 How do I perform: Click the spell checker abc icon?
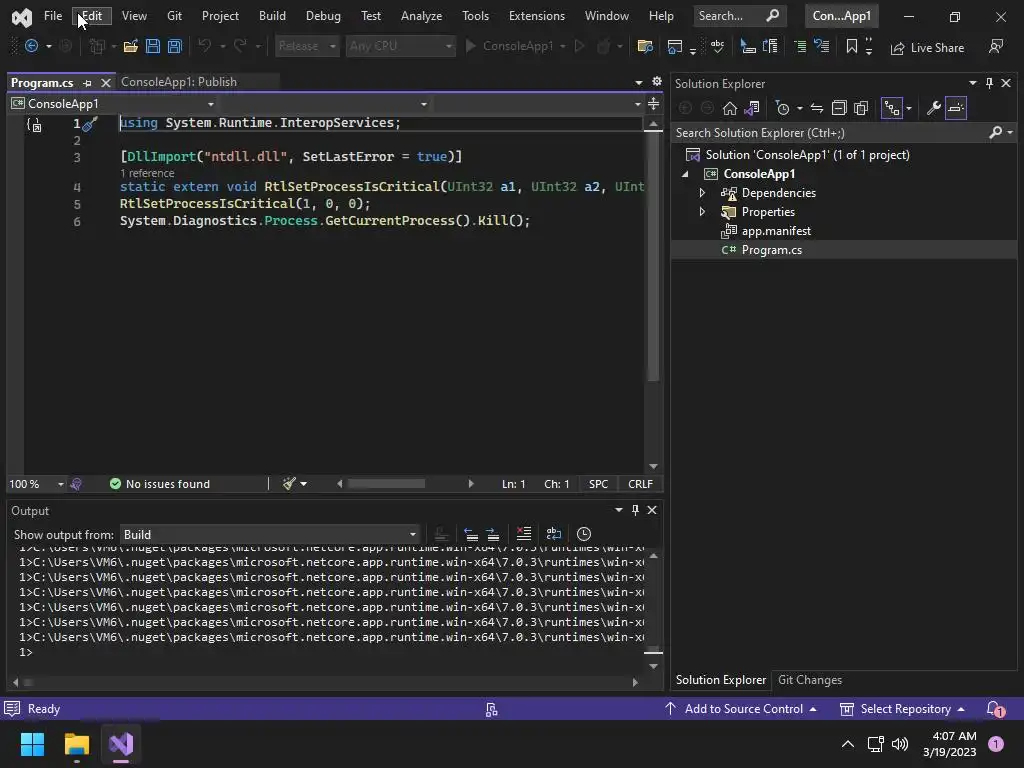pyautogui.click(x=717, y=46)
